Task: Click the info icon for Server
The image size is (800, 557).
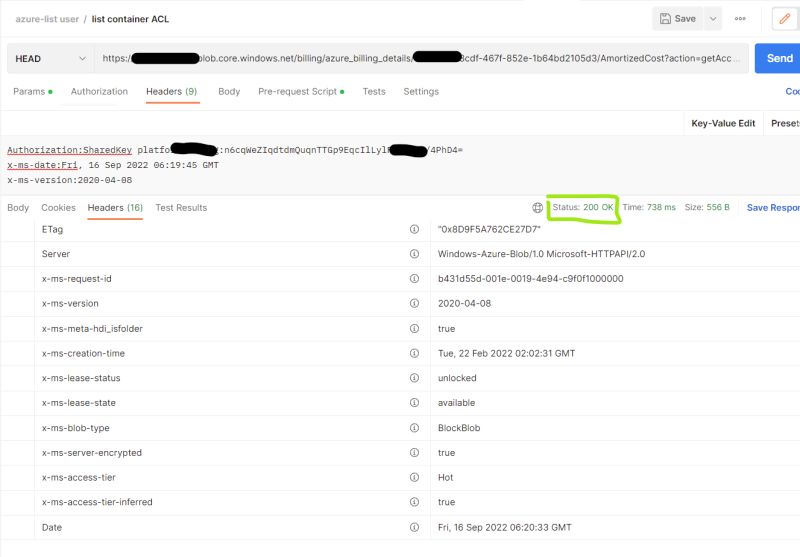Action: tap(414, 254)
